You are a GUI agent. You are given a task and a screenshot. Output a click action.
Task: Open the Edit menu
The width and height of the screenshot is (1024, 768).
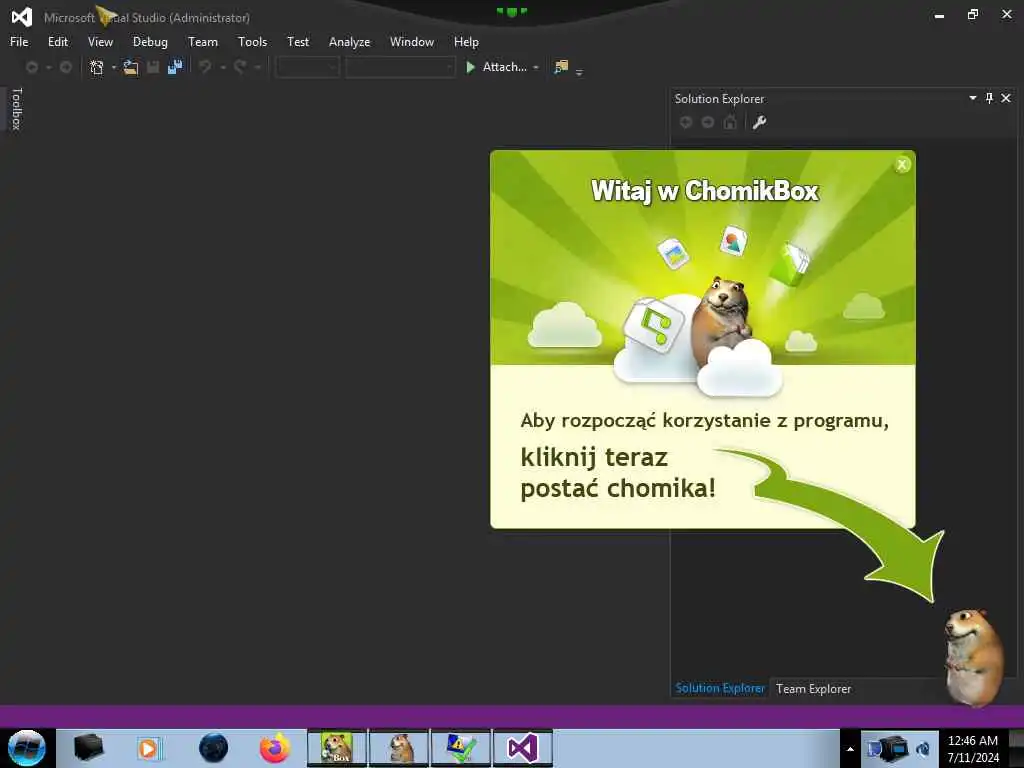click(57, 42)
